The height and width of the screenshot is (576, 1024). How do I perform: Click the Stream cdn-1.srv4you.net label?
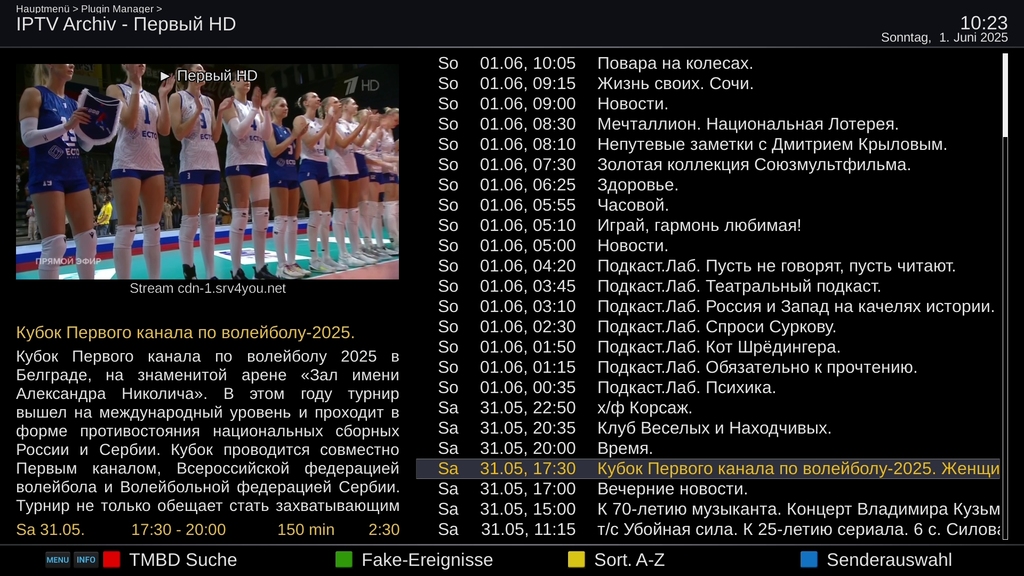pos(208,288)
